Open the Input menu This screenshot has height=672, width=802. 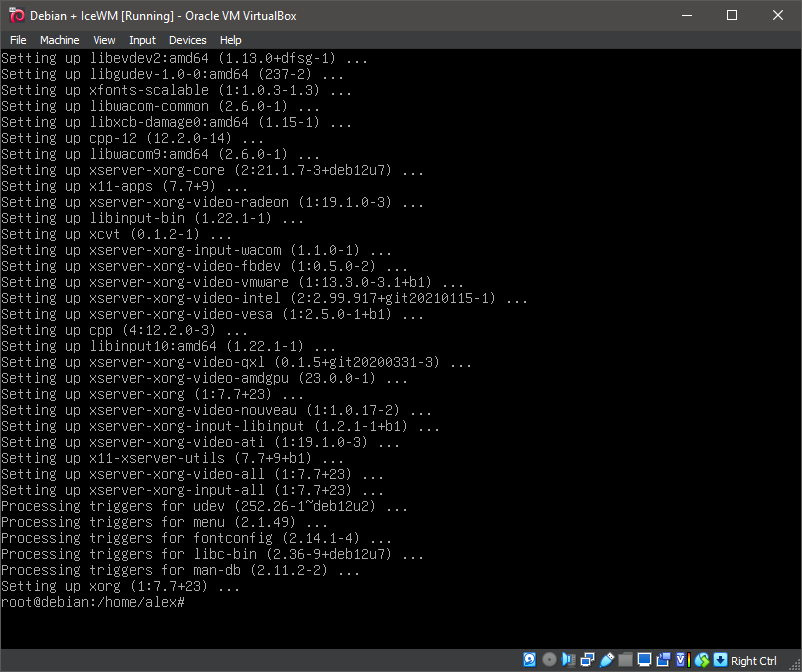tap(142, 40)
